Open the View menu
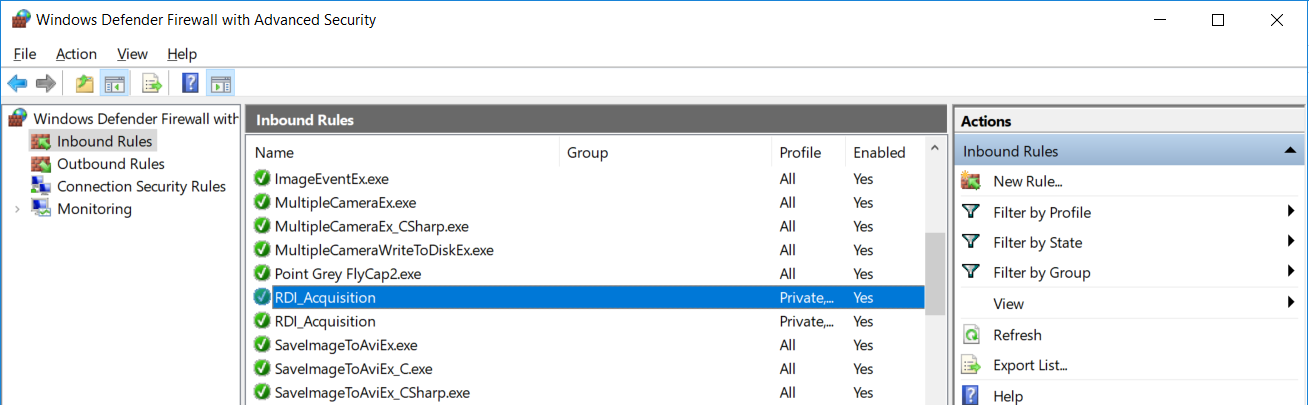The height and width of the screenshot is (405, 1309). pos(132,54)
